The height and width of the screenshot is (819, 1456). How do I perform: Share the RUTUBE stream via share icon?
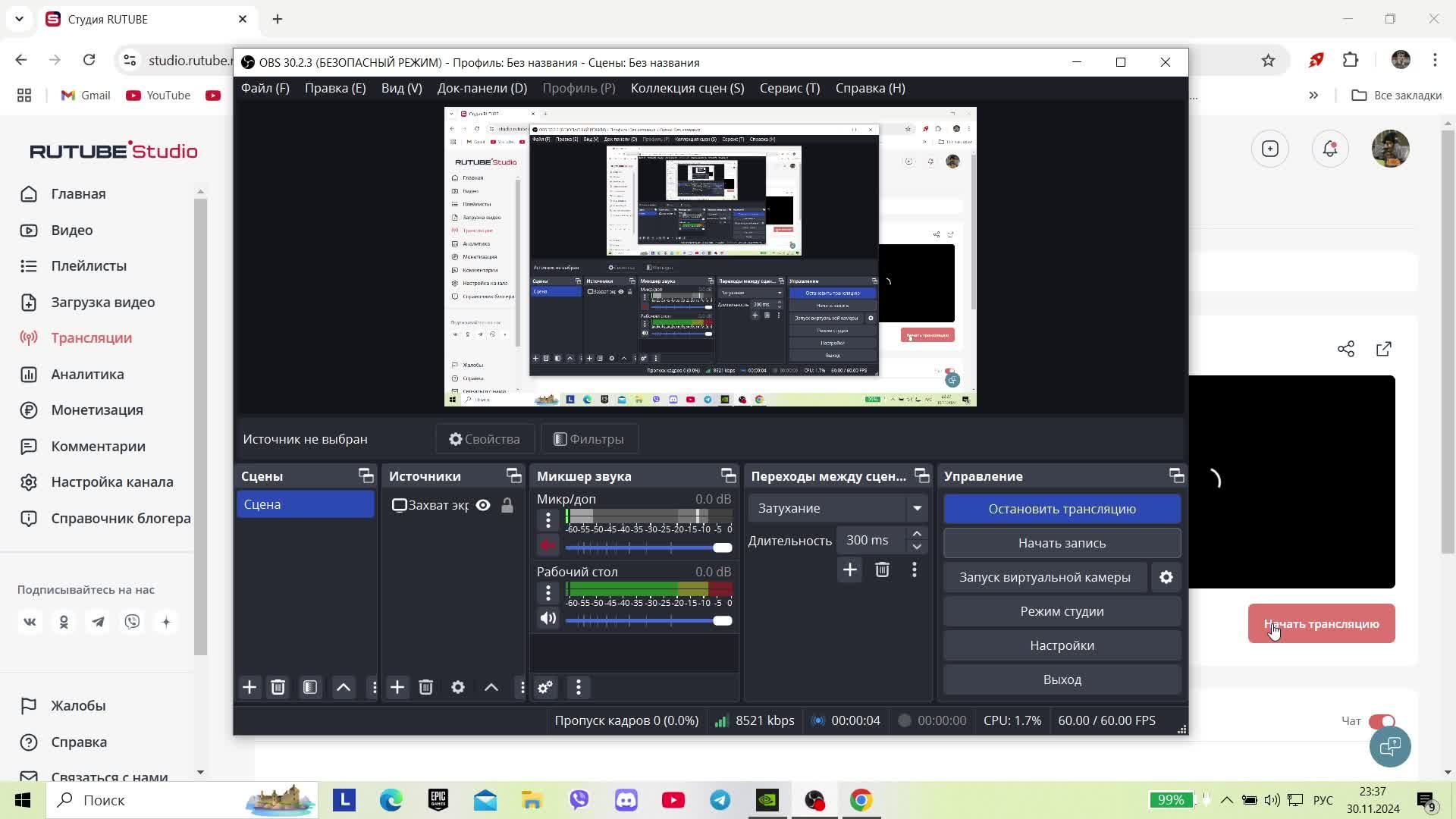coord(1346,349)
